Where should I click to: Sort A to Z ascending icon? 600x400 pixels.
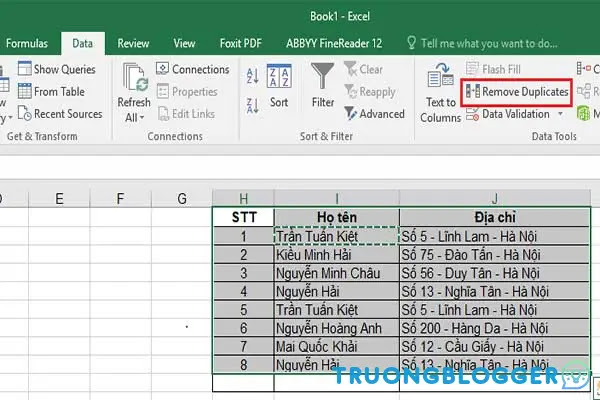(253, 76)
